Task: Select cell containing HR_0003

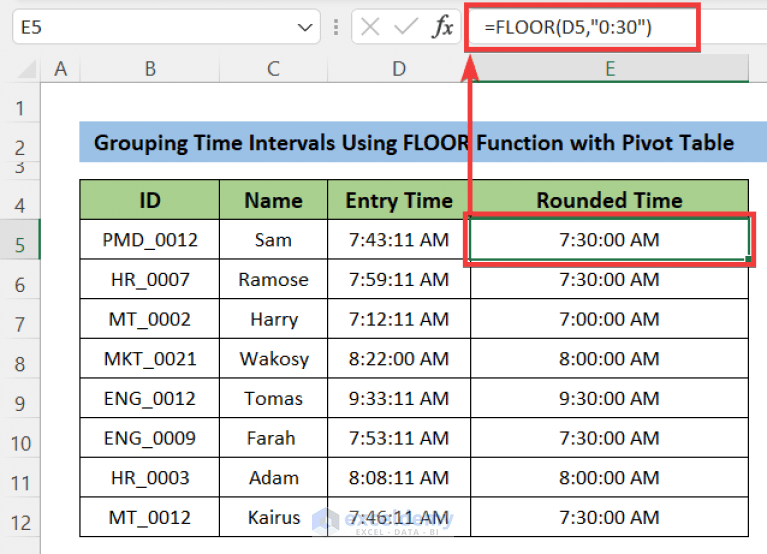Action: coord(150,477)
